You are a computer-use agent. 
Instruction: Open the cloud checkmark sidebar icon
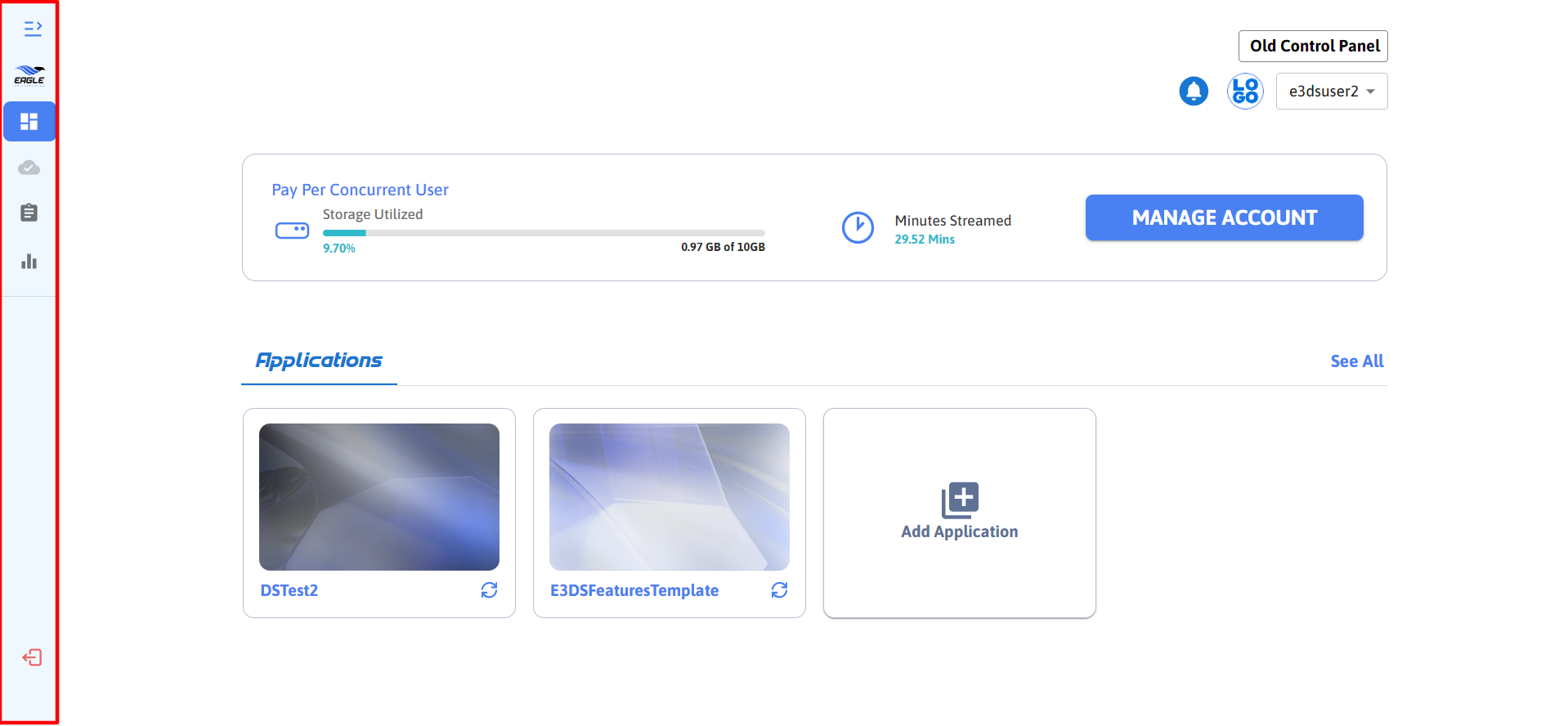coord(29,168)
